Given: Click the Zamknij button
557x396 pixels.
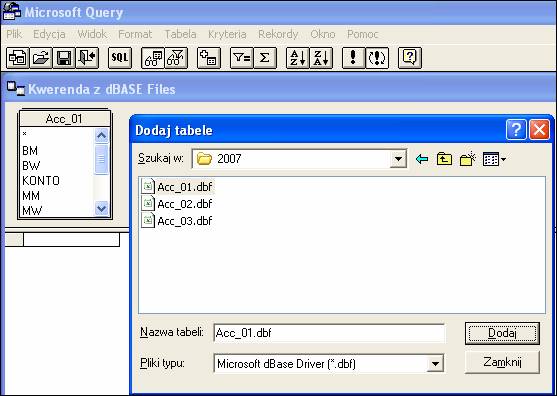Looking at the screenshot, I should pyautogui.click(x=502, y=362).
